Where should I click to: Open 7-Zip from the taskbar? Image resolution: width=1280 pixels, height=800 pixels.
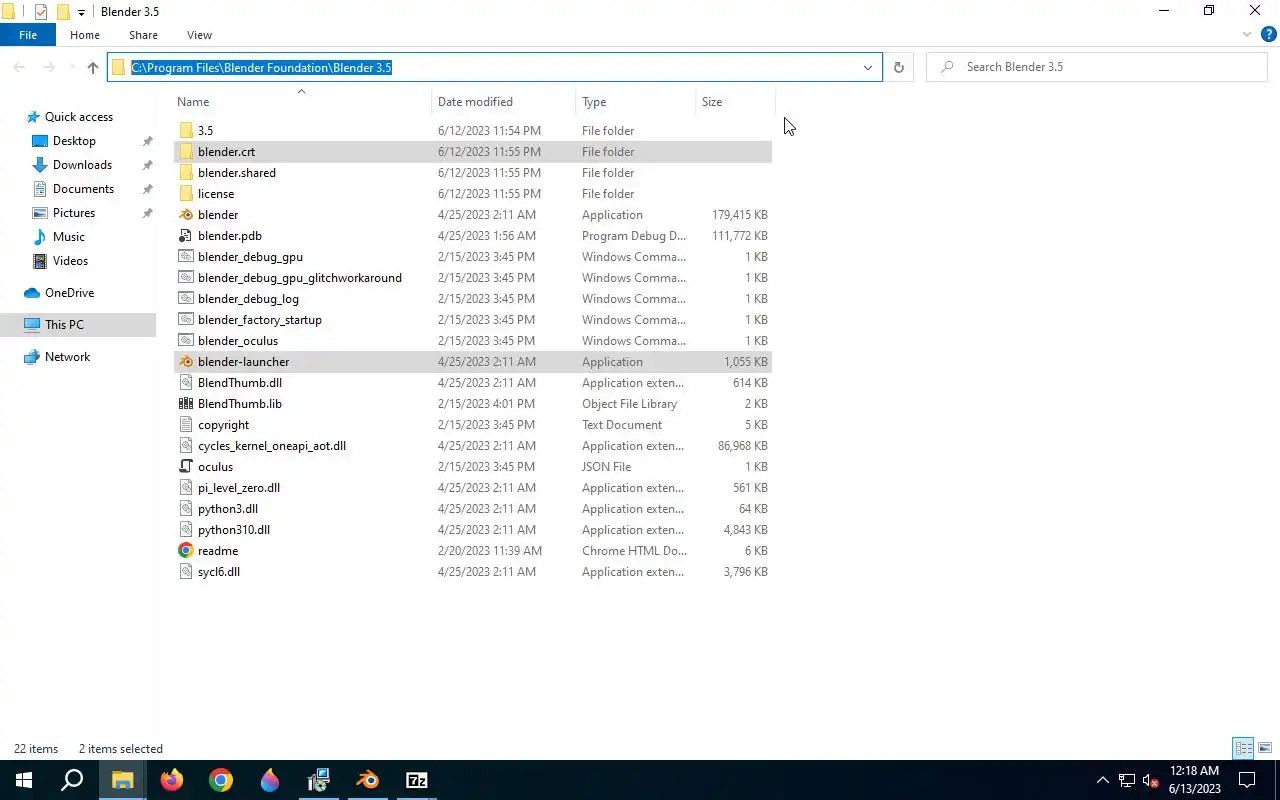coord(417,780)
